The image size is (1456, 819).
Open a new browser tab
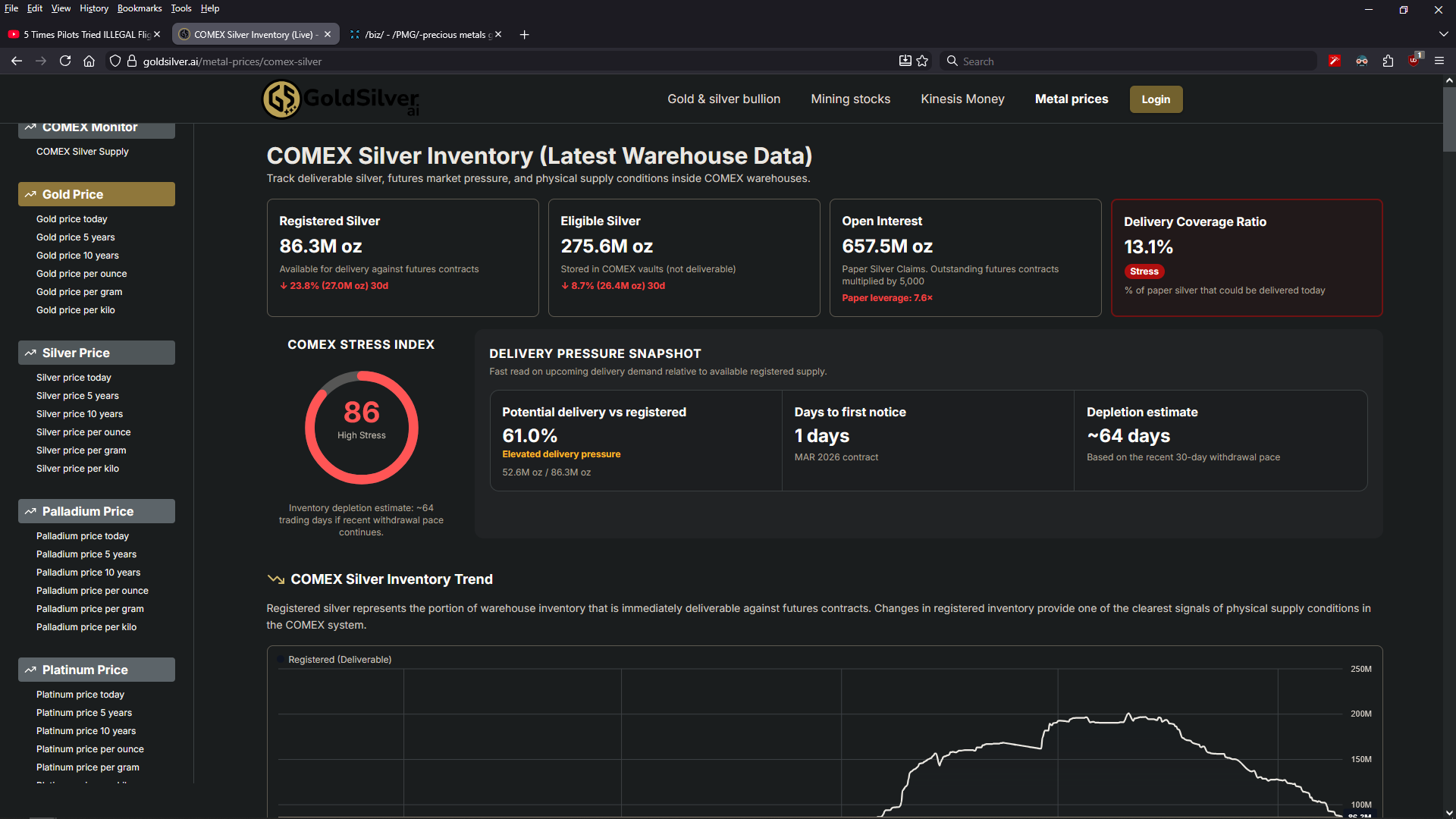pos(524,35)
